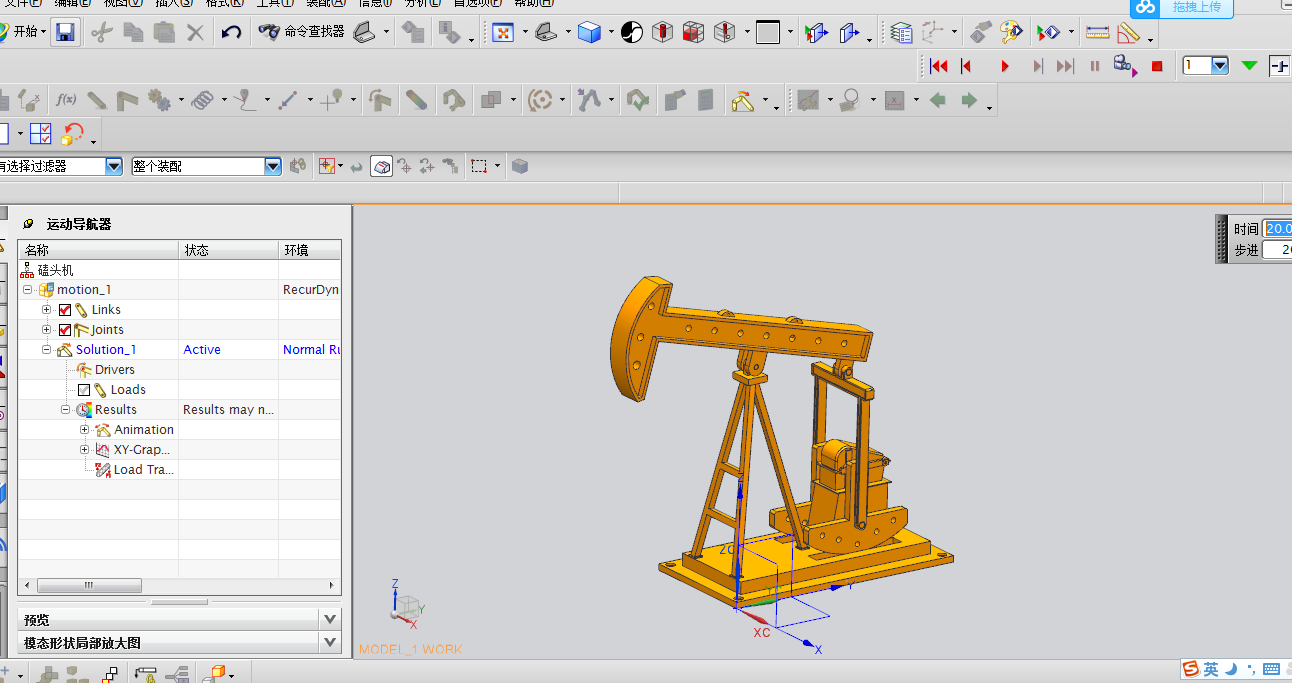Select Solution_1 in the navigator
Image resolution: width=1292 pixels, height=683 pixels.
coord(105,350)
